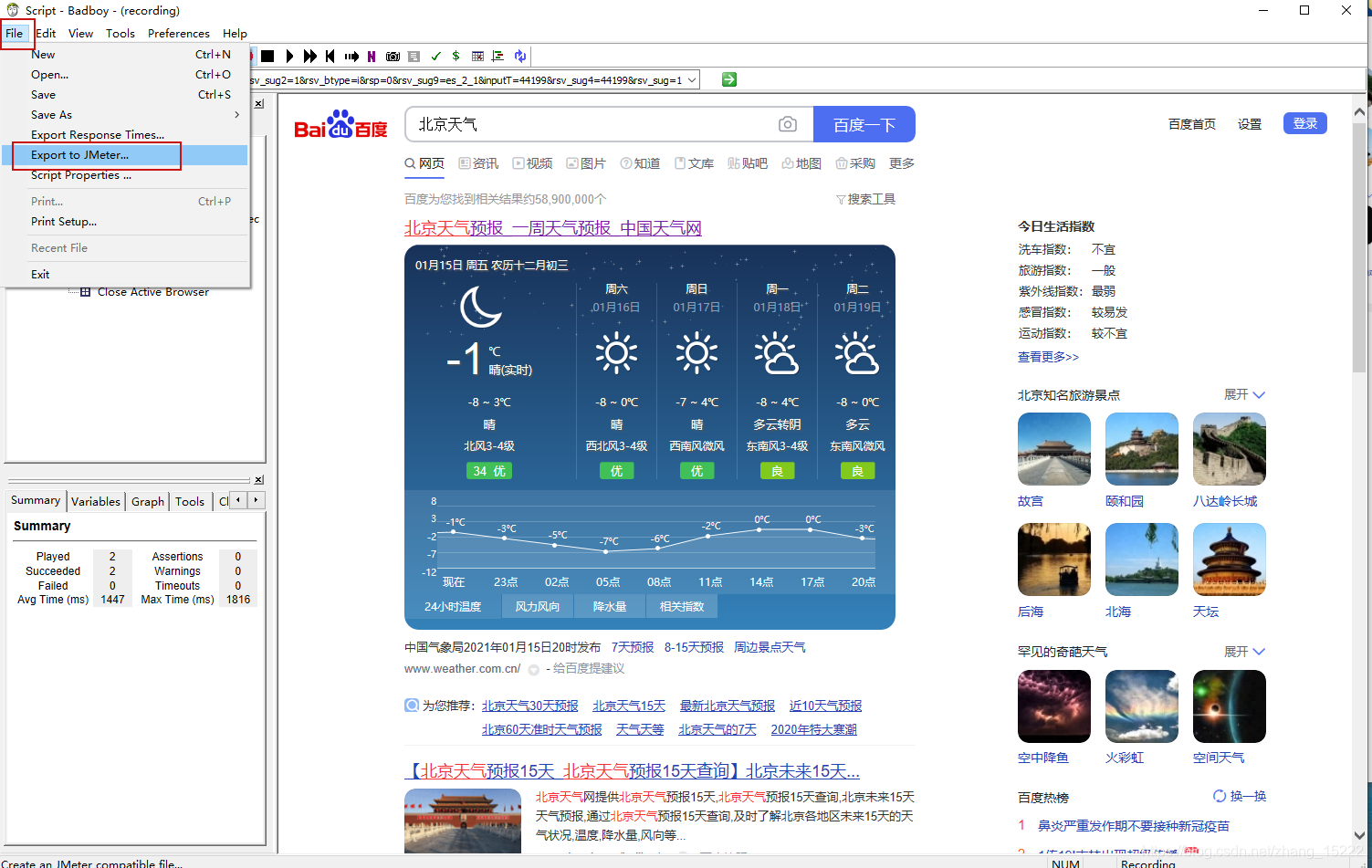Select the 风力风向 weather tab
The image size is (1372, 868).
(538, 606)
